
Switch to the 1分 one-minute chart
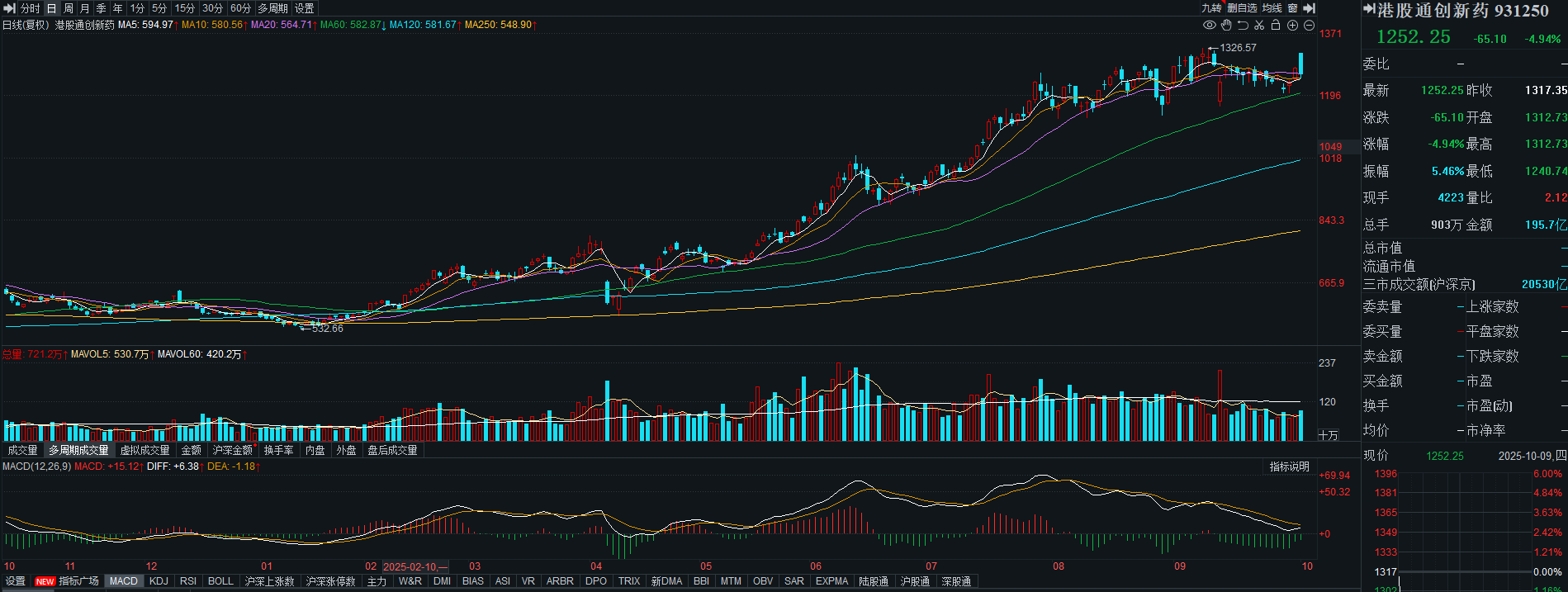[137, 8]
